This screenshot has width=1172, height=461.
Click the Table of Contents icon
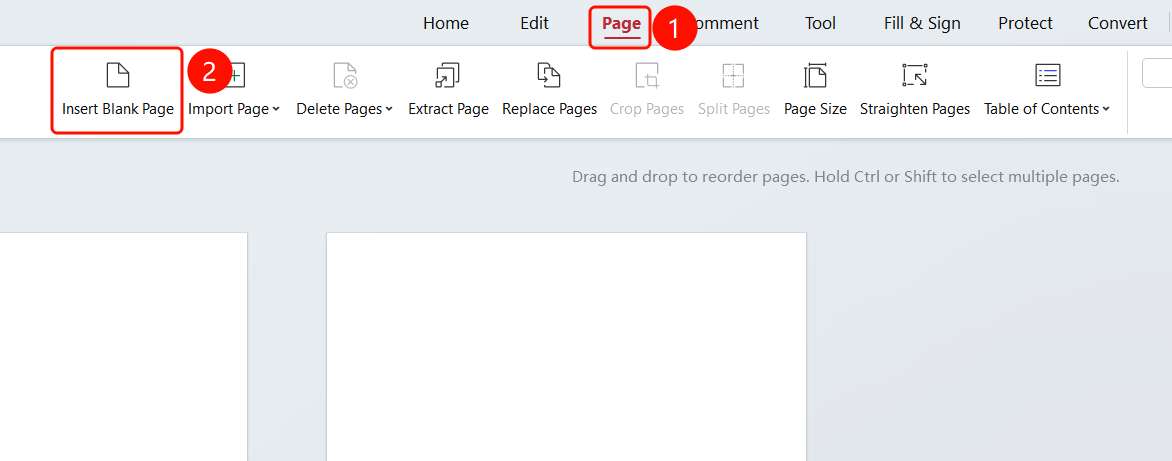coord(1048,75)
